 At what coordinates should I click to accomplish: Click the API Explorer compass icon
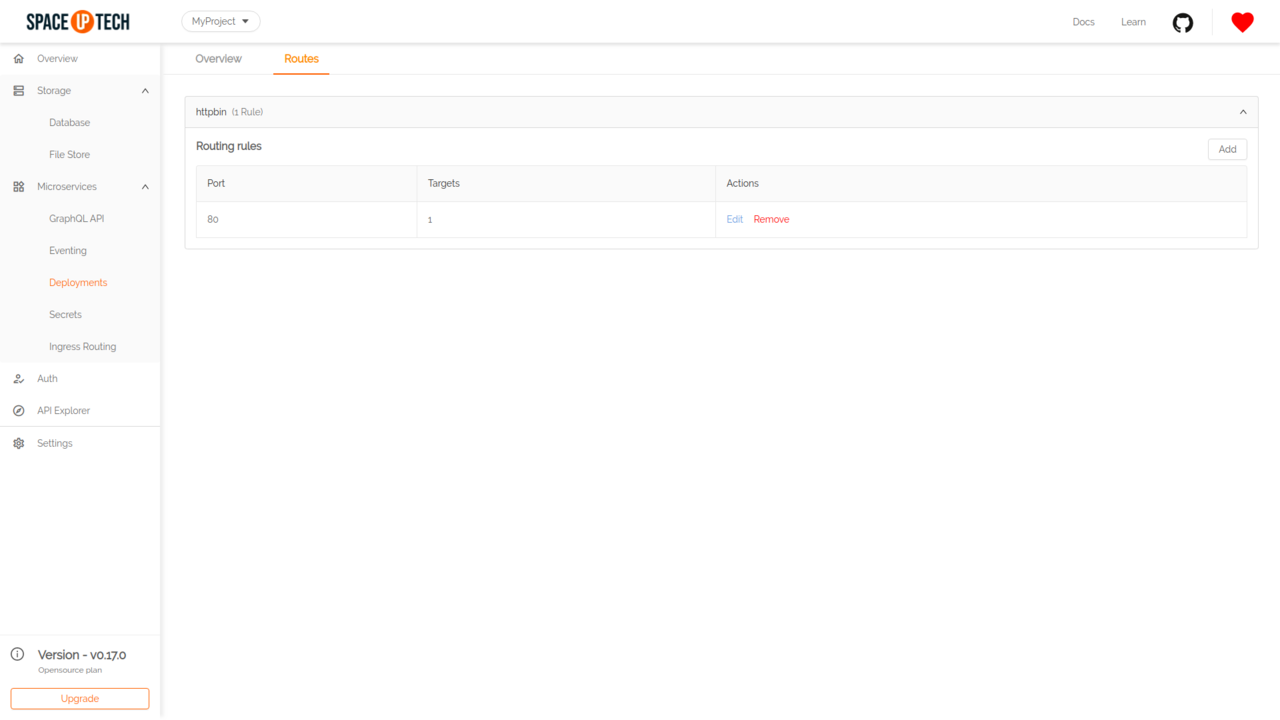coord(18,411)
